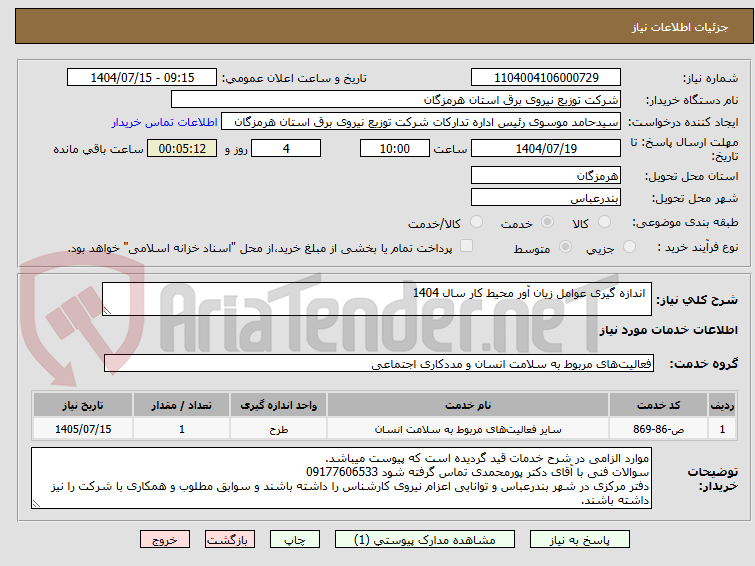The height and width of the screenshot is (566, 755).
Task: Click the general description text area
Action: (377, 299)
